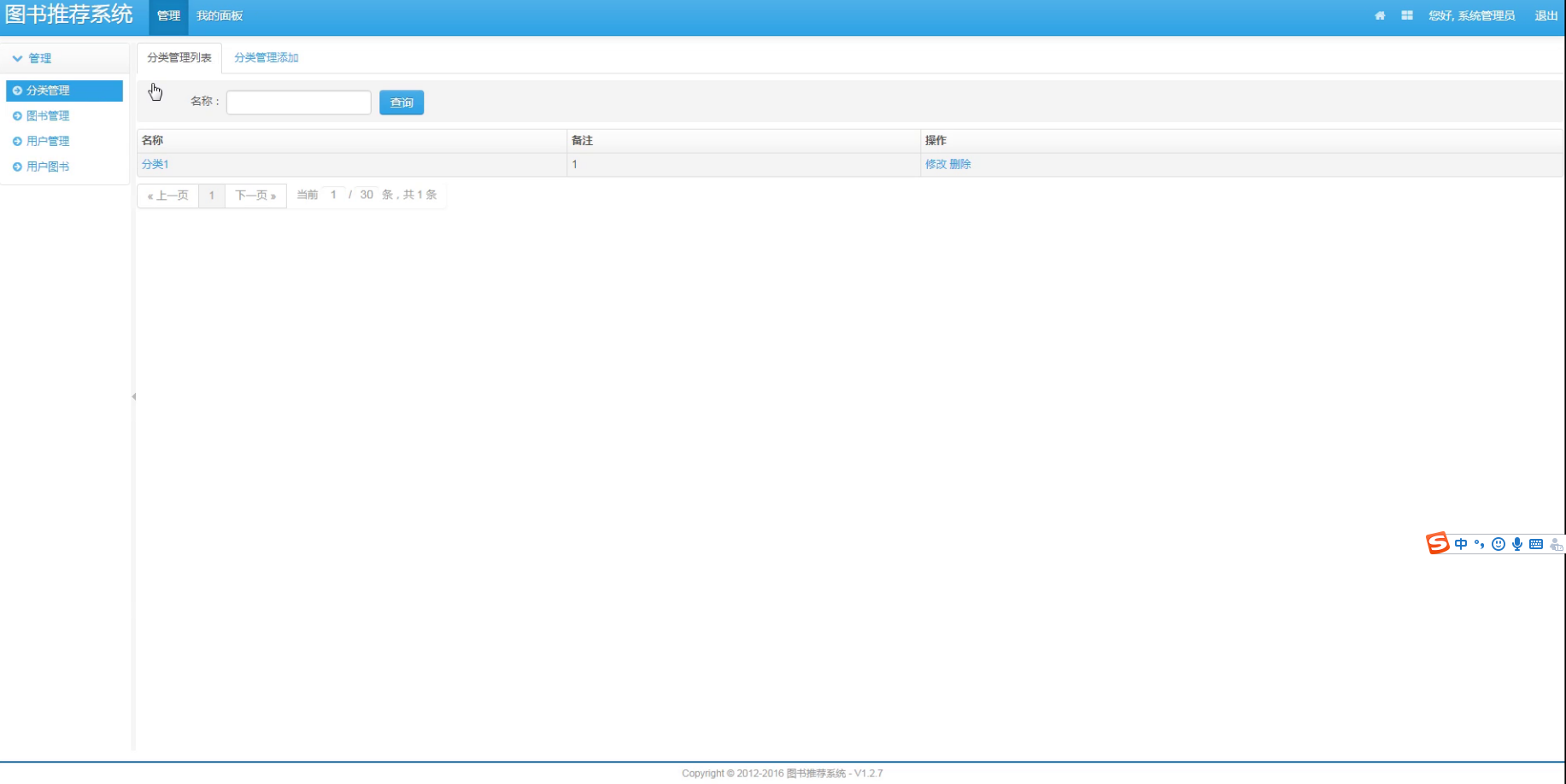Switch Sogou Chinese/English mode '中' icon

click(x=1461, y=544)
